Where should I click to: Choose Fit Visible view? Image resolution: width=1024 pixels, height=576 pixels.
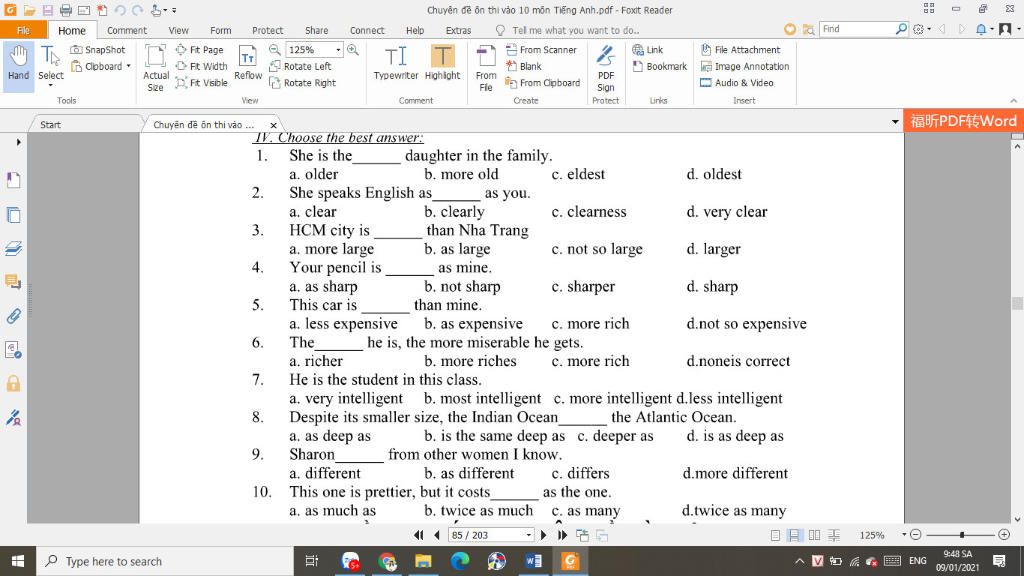pos(202,83)
